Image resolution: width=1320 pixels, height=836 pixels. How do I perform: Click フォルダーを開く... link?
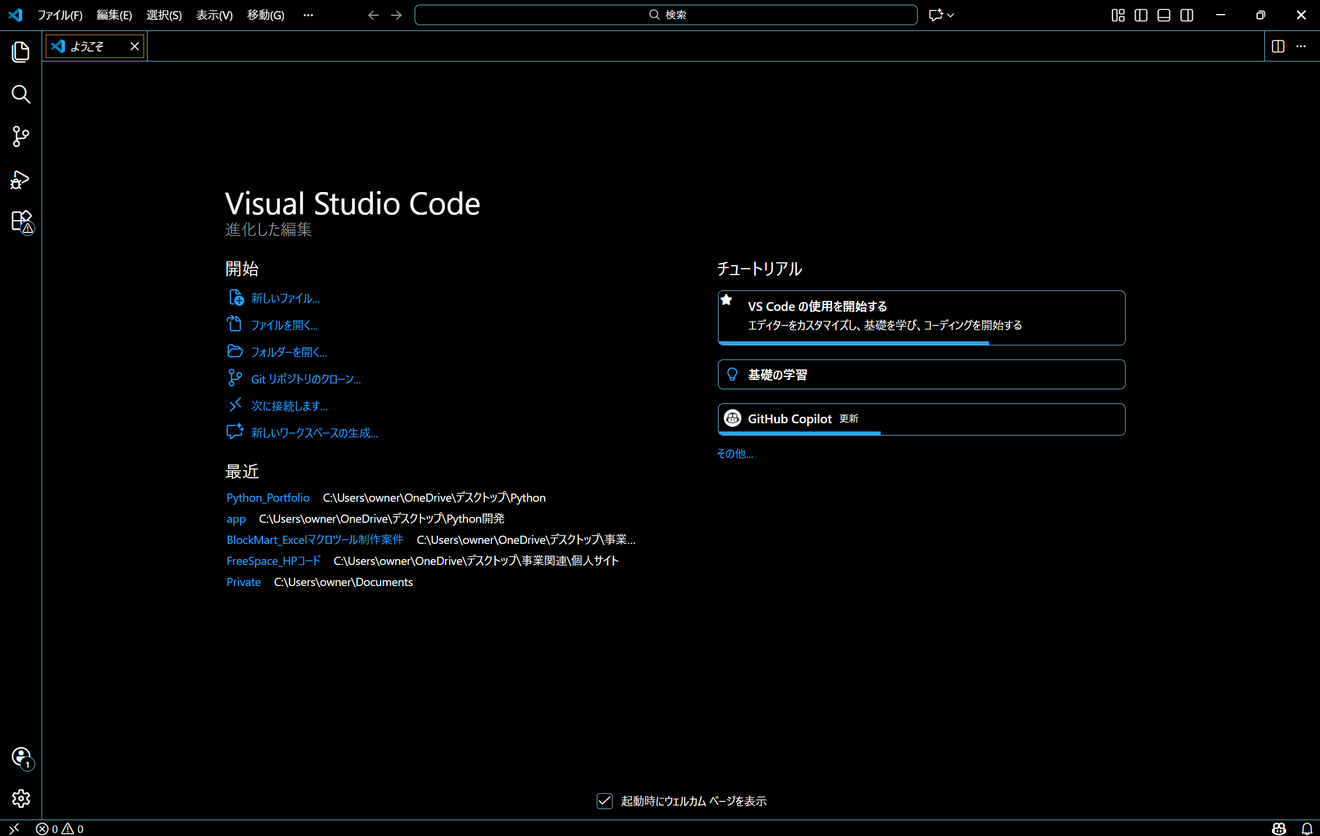point(289,352)
